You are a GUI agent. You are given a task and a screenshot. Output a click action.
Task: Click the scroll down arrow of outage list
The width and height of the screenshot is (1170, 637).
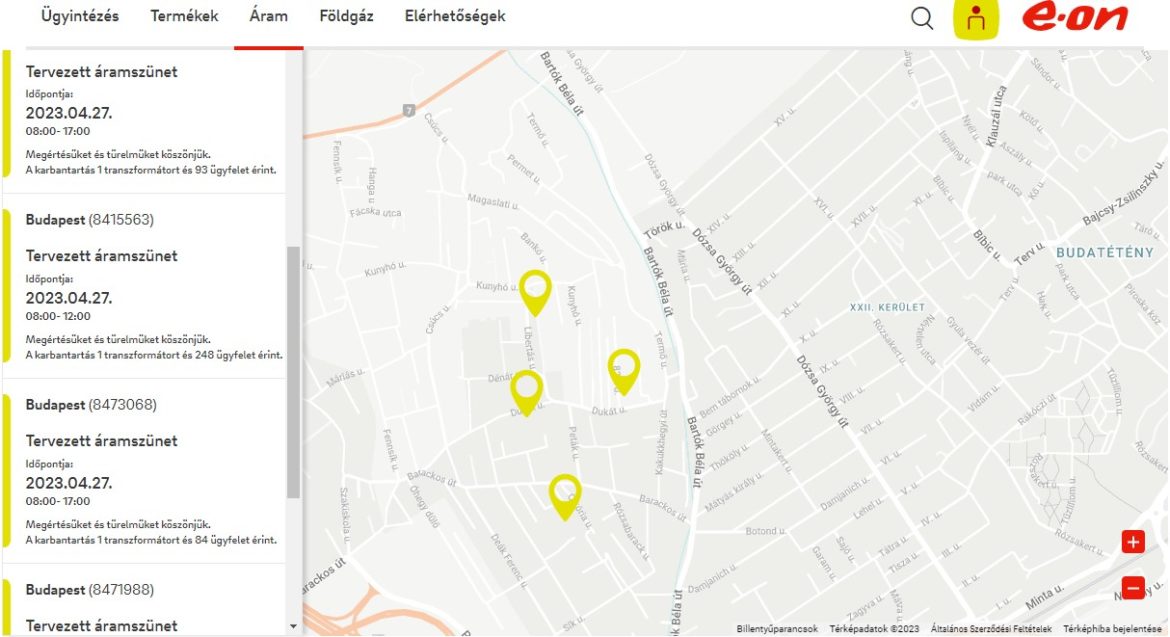293,626
